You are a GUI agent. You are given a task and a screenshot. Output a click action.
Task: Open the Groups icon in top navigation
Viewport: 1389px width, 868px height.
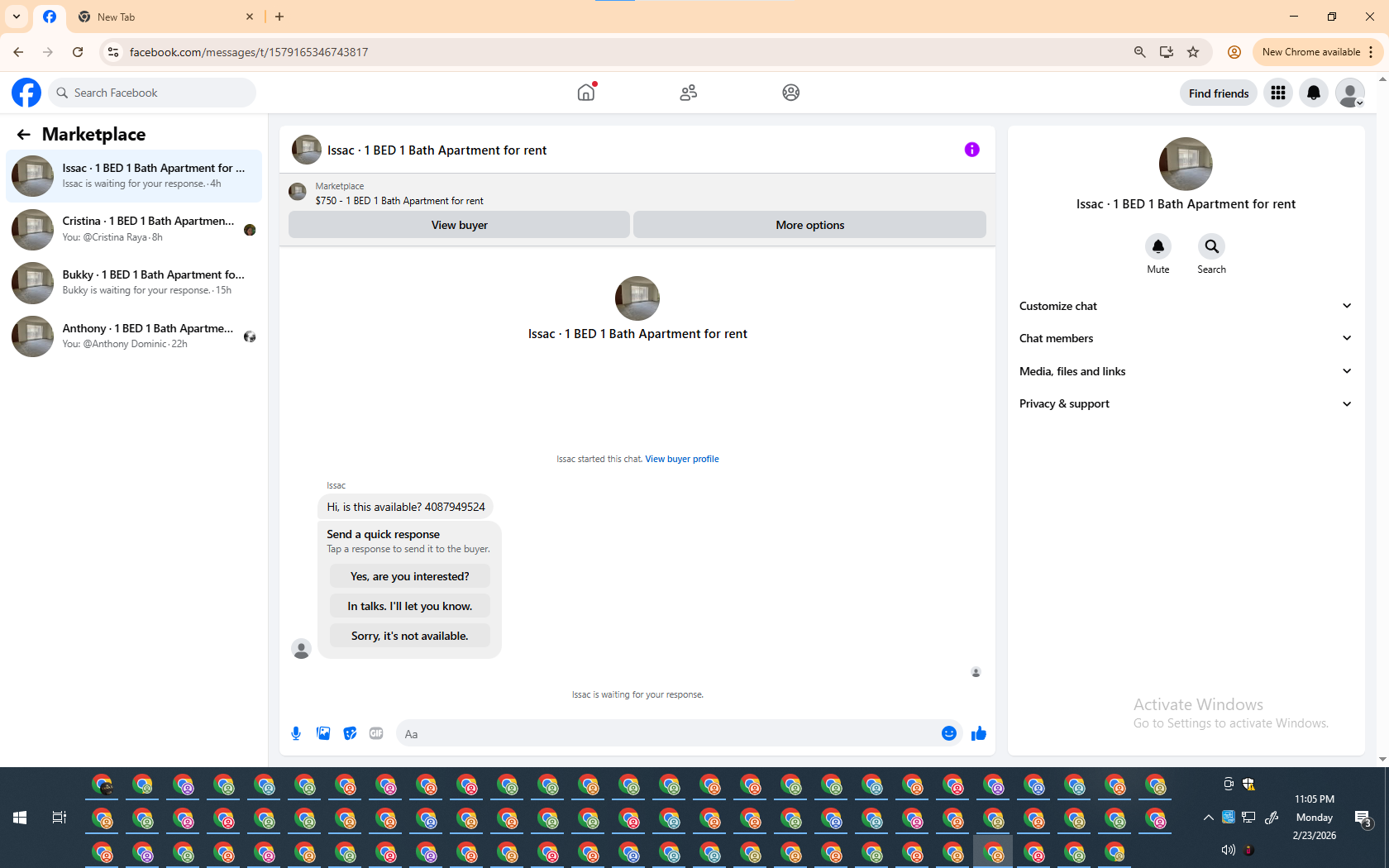791,93
